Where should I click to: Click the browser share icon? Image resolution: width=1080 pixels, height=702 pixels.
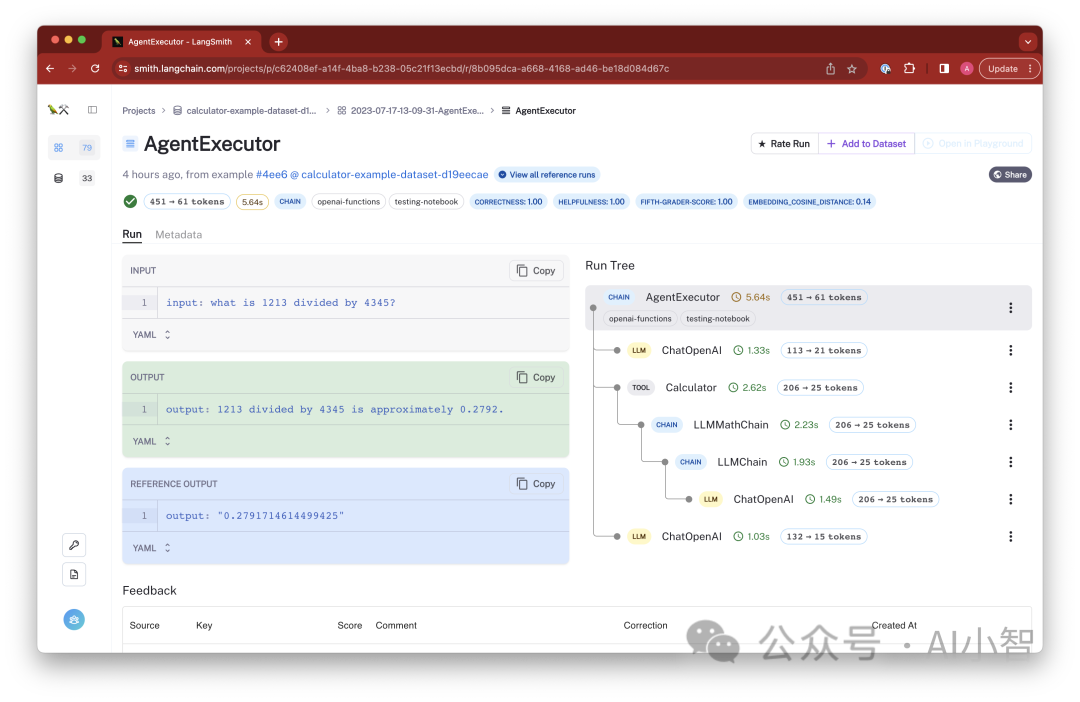831,68
